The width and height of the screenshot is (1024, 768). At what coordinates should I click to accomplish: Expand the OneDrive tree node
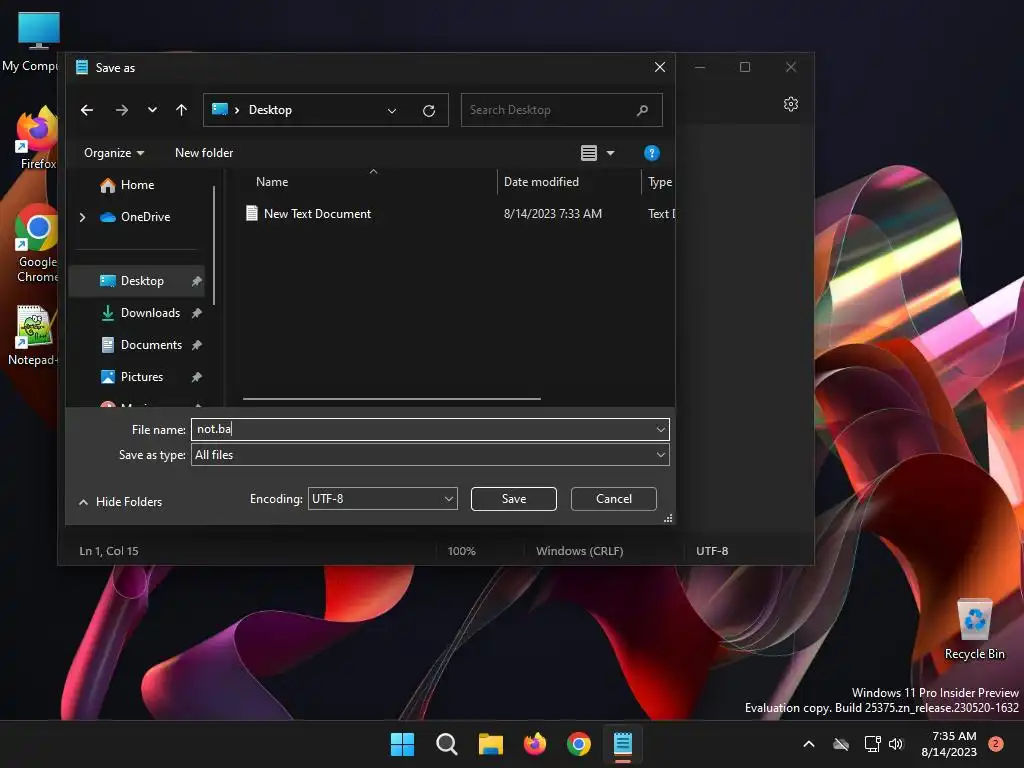click(82, 217)
